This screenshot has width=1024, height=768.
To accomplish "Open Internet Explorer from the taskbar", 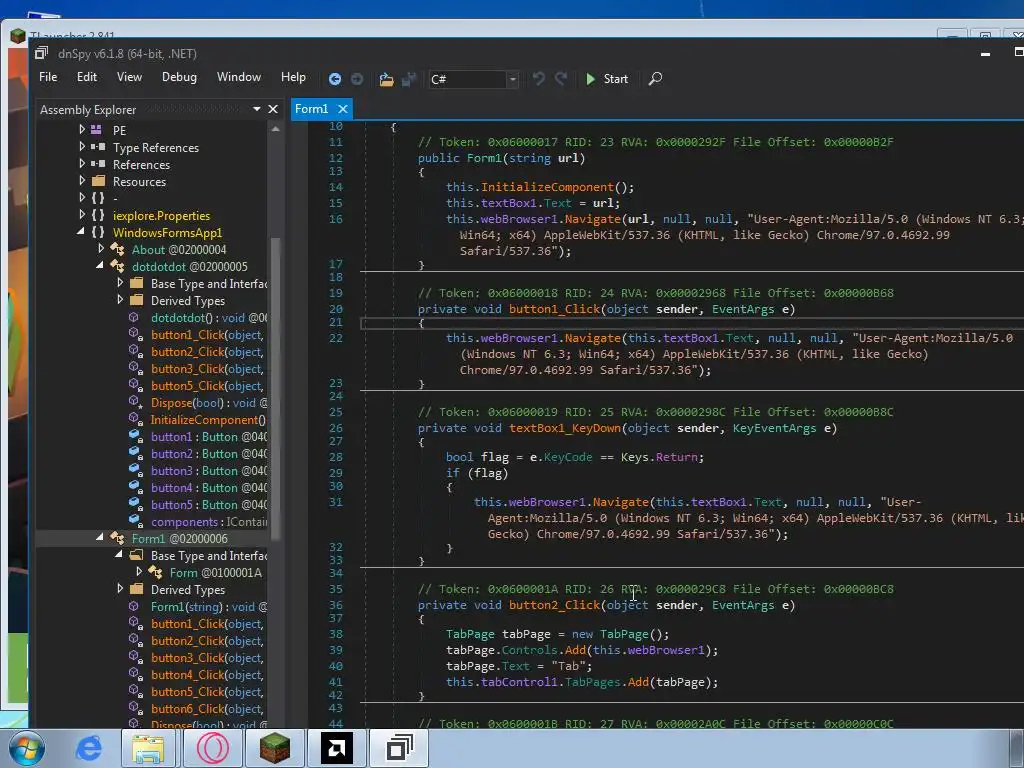I will click(88, 748).
